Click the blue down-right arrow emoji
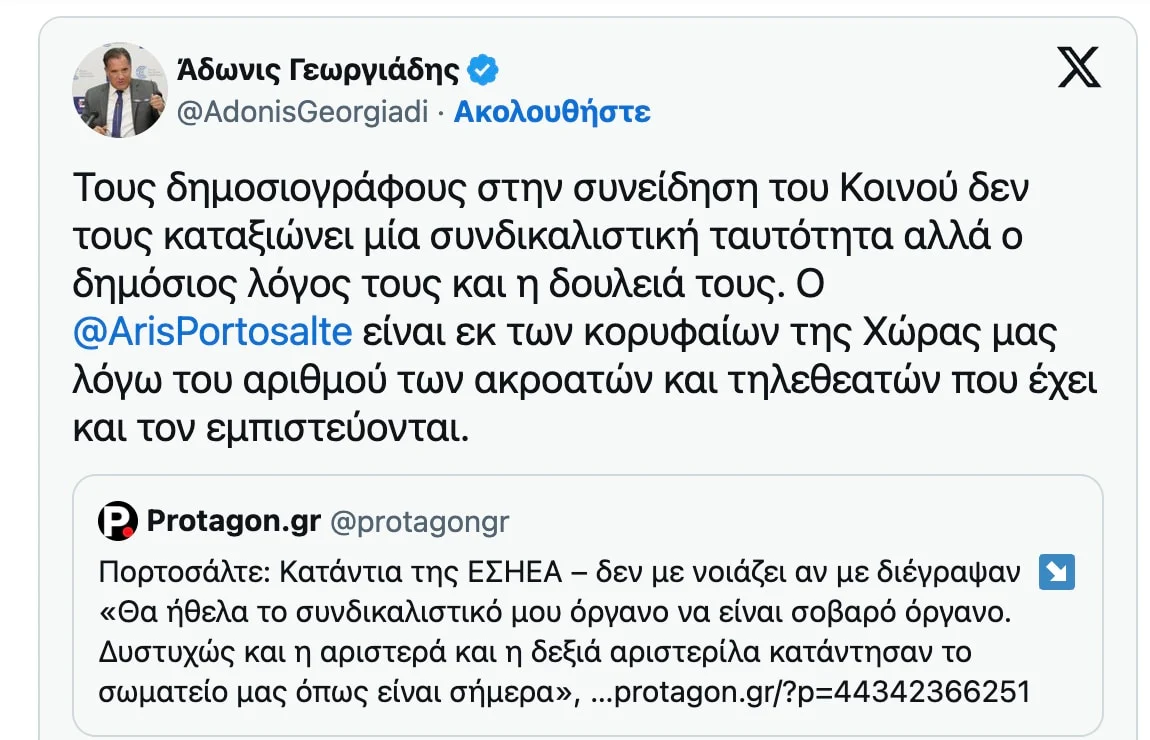 [x=1056, y=572]
